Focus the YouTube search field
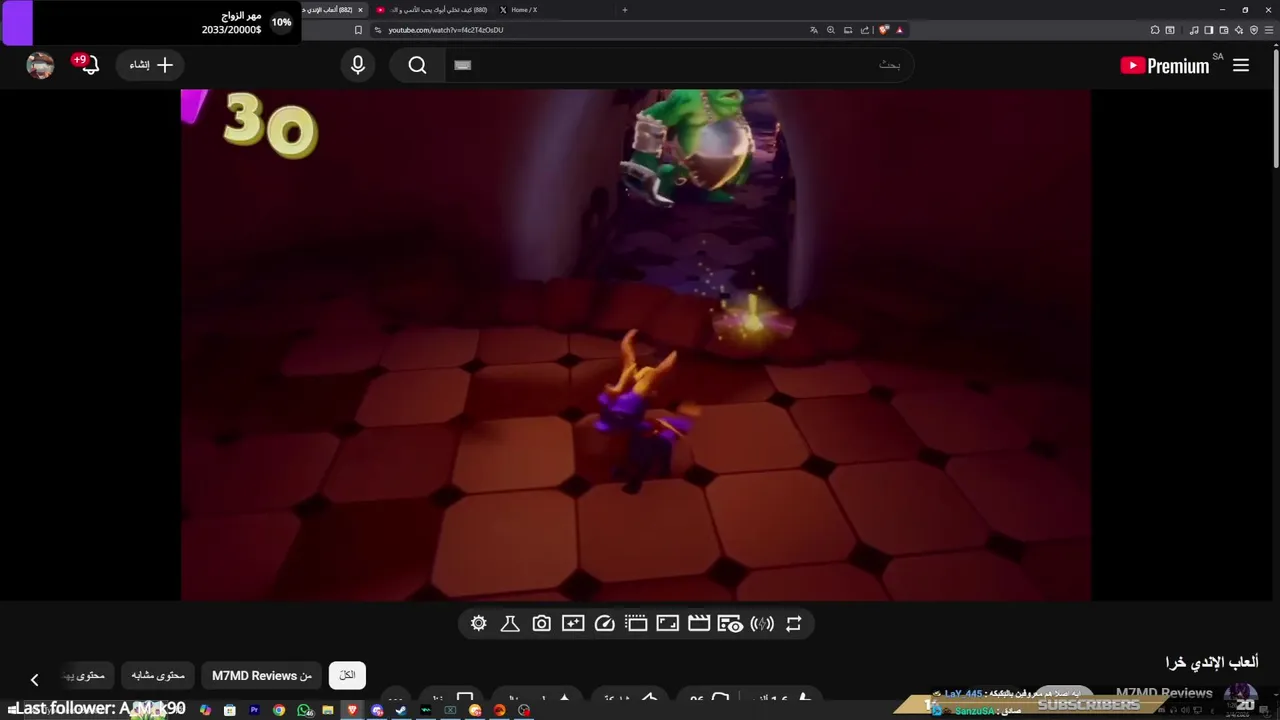The width and height of the screenshot is (1280, 720). [x=680, y=65]
